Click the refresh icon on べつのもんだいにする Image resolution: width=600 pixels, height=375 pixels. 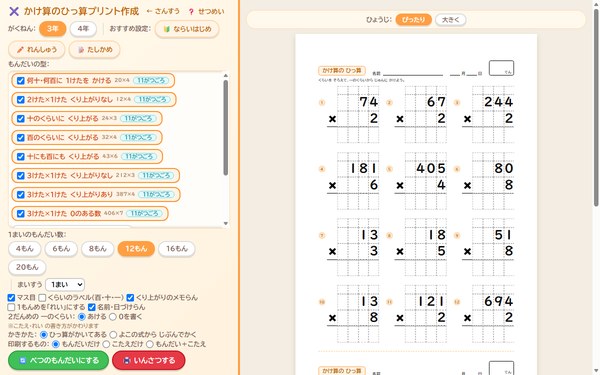[23, 360]
